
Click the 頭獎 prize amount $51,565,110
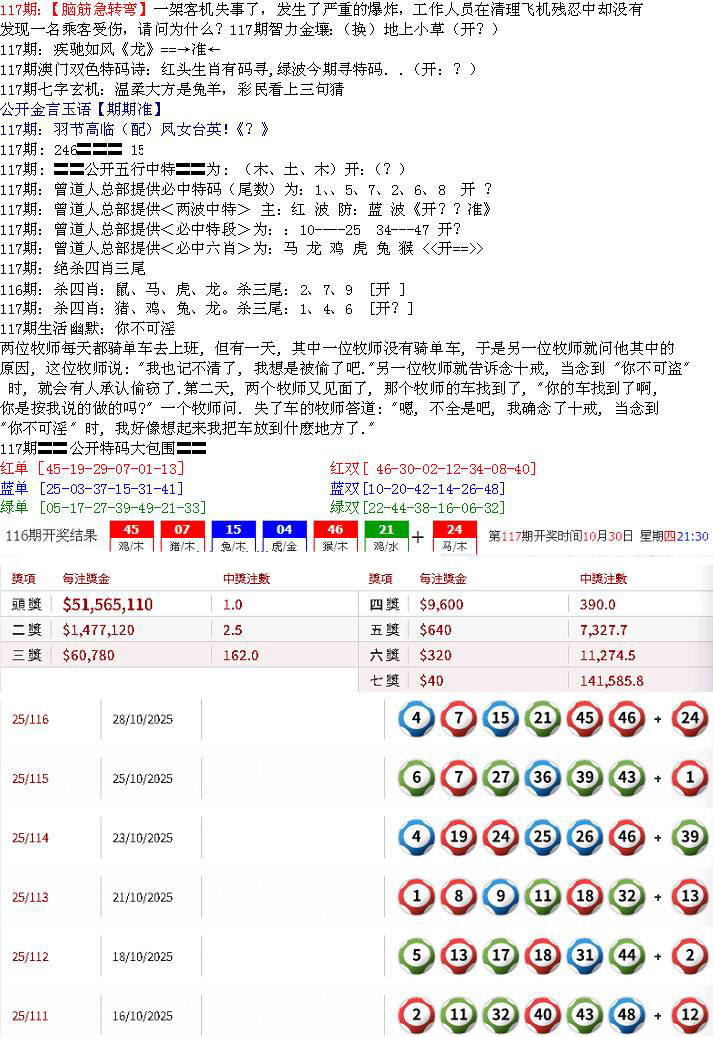[107, 604]
